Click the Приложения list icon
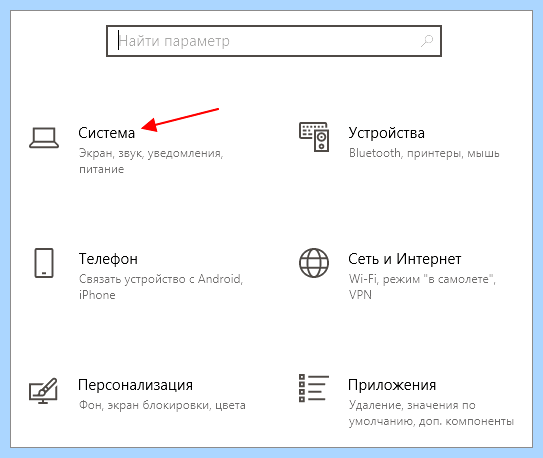543x458 pixels. pos(314,388)
